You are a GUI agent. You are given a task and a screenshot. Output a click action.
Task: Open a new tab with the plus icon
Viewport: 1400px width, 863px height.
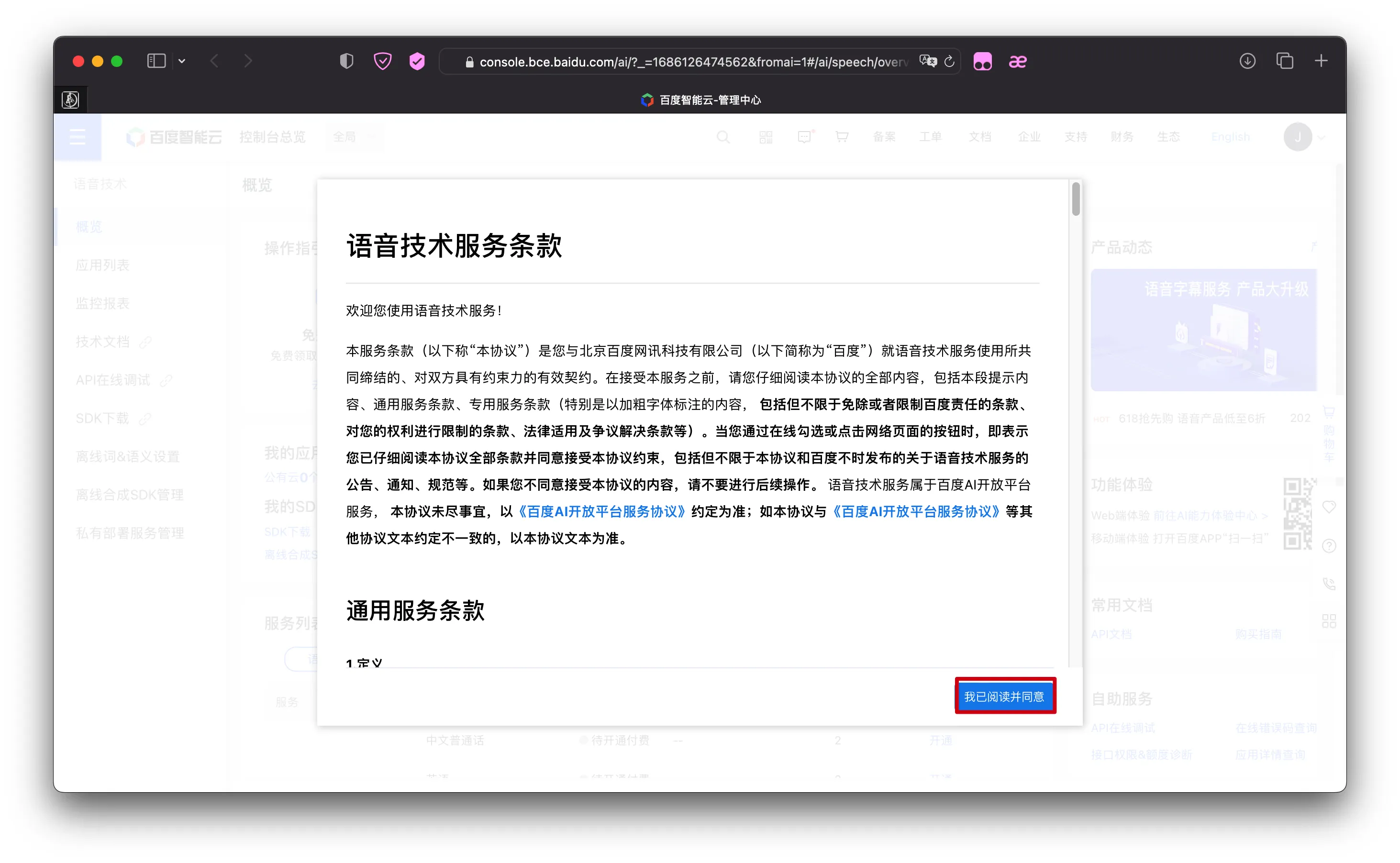(x=1321, y=61)
